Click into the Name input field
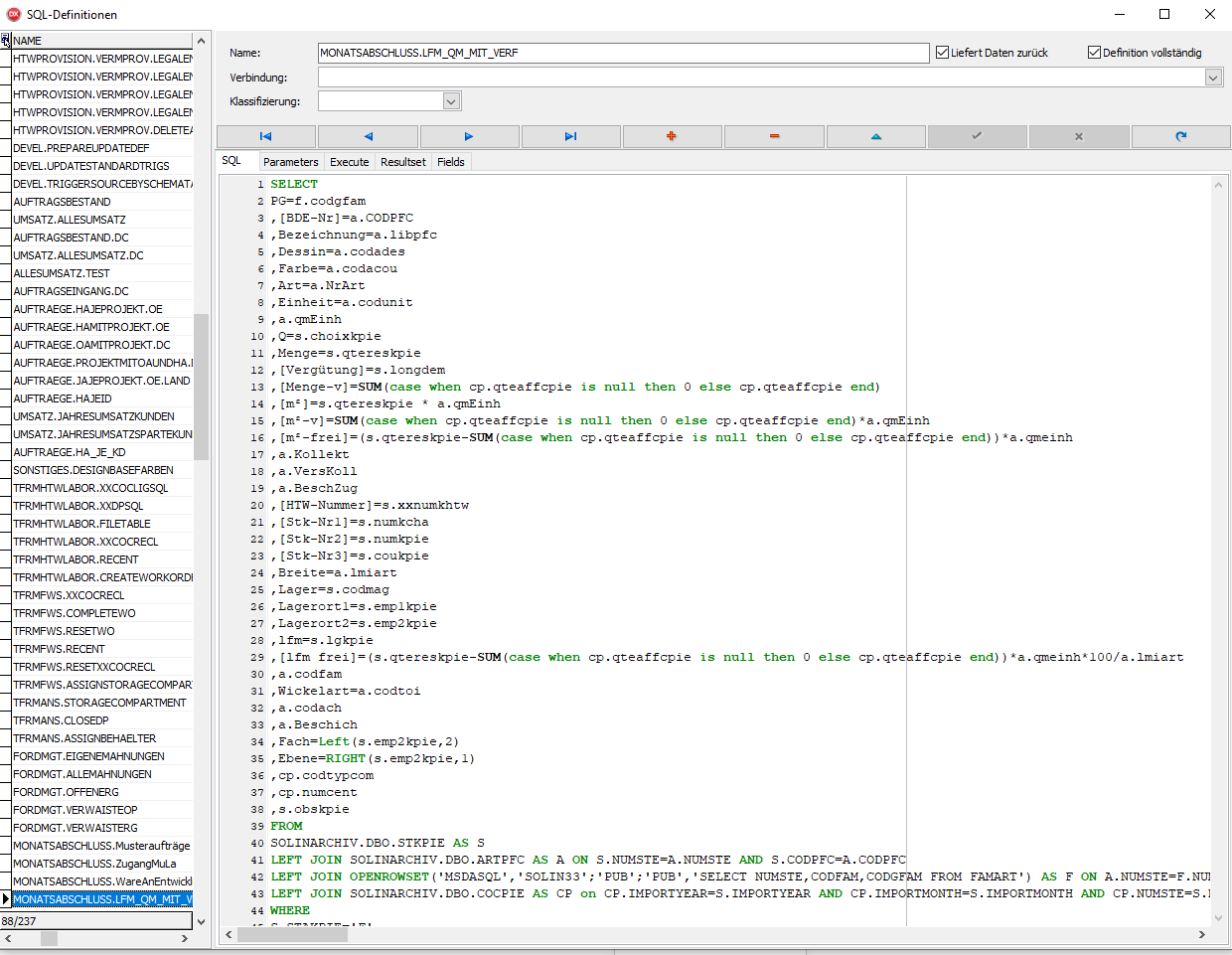Image resolution: width=1232 pixels, height=955 pixels. 623,53
